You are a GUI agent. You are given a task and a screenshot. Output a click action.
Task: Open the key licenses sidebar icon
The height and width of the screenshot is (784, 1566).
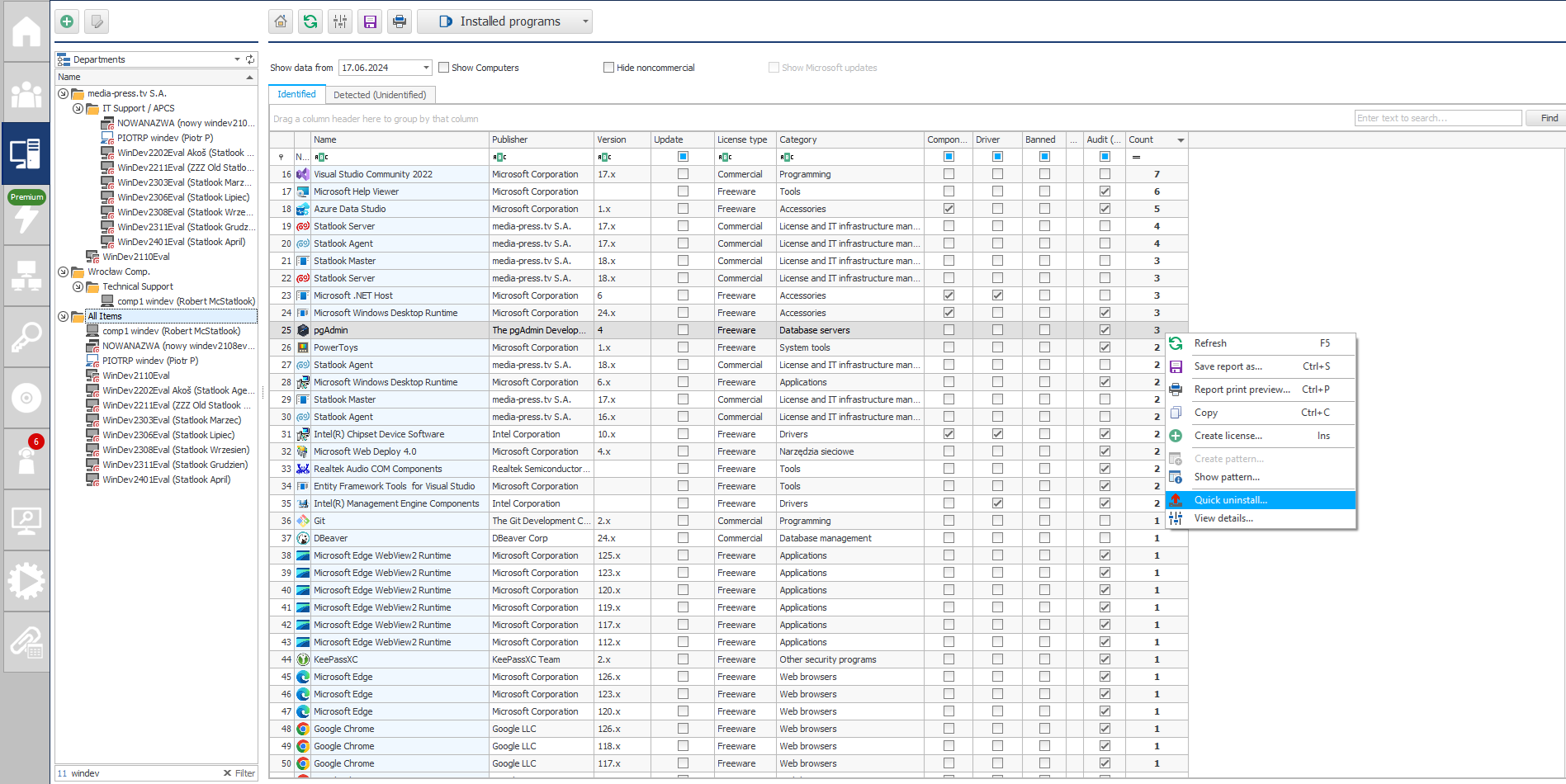click(26, 338)
